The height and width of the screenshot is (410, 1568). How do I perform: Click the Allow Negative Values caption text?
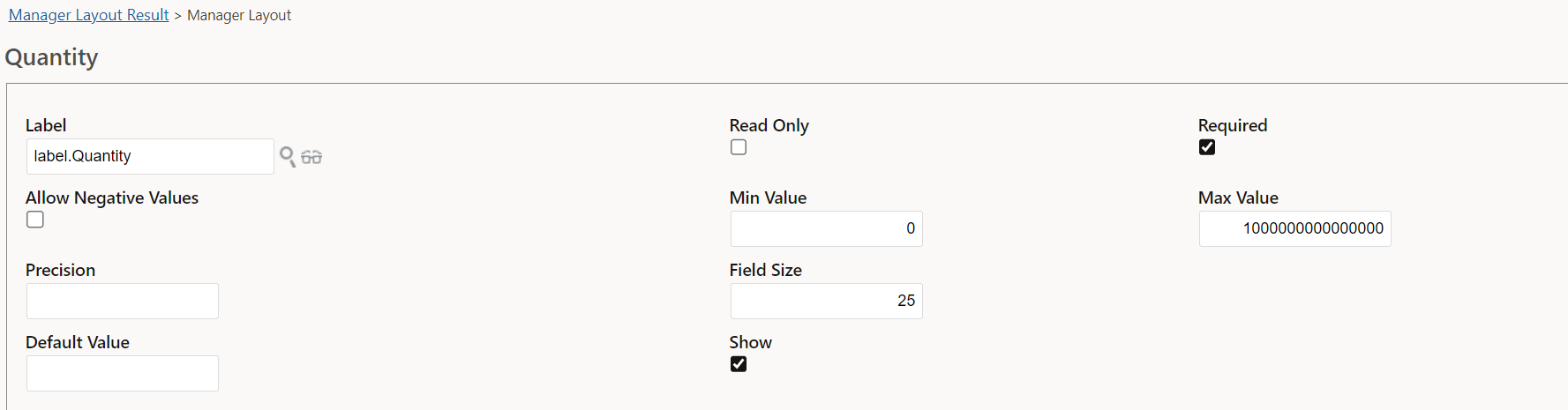coord(112,198)
